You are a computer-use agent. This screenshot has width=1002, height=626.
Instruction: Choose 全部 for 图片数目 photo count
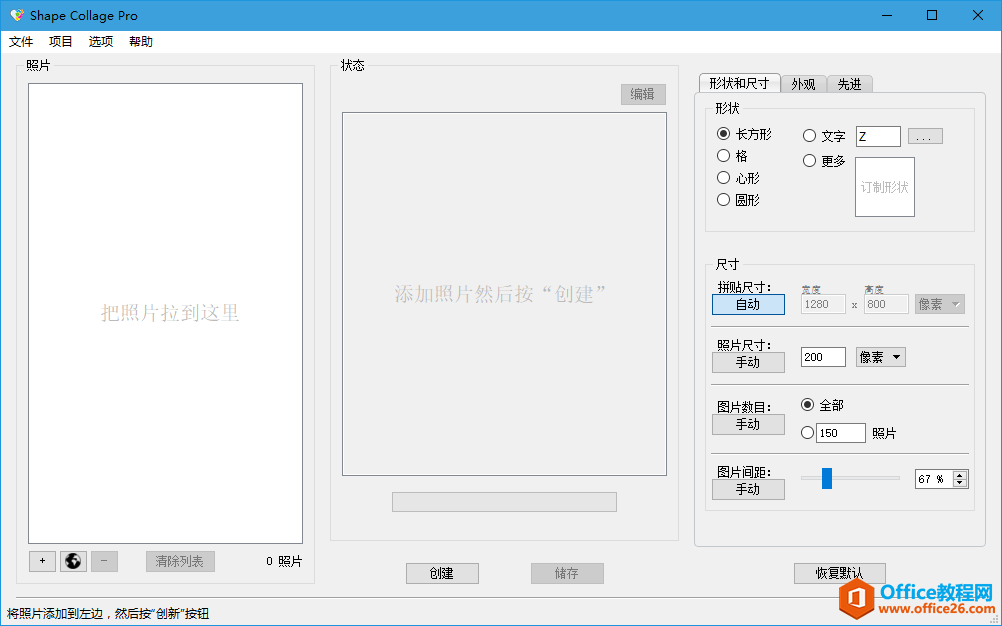coord(808,404)
